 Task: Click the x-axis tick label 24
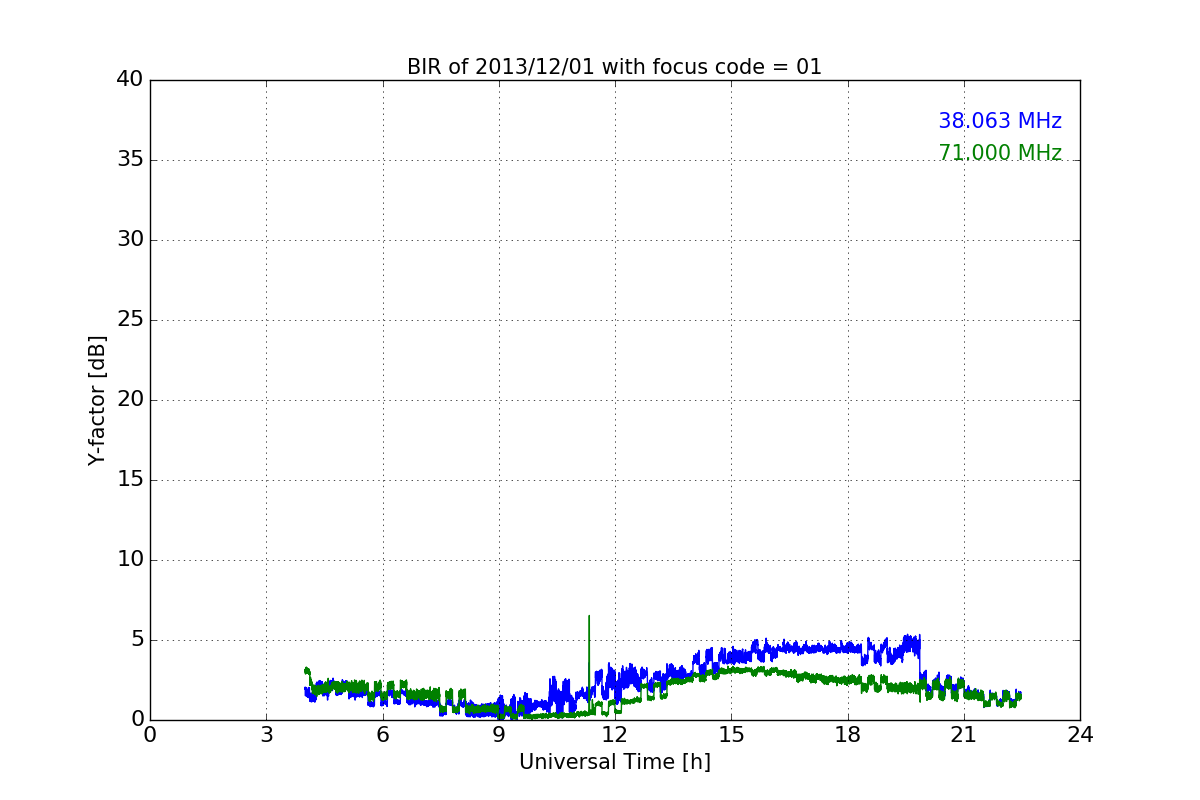pyautogui.click(x=1080, y=735)
